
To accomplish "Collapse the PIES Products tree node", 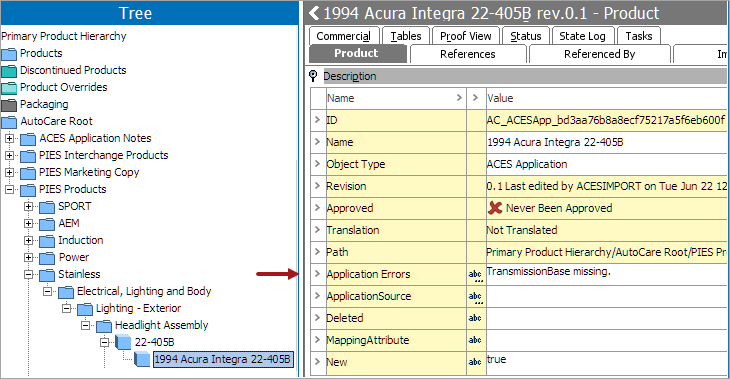I will (9, 190).
